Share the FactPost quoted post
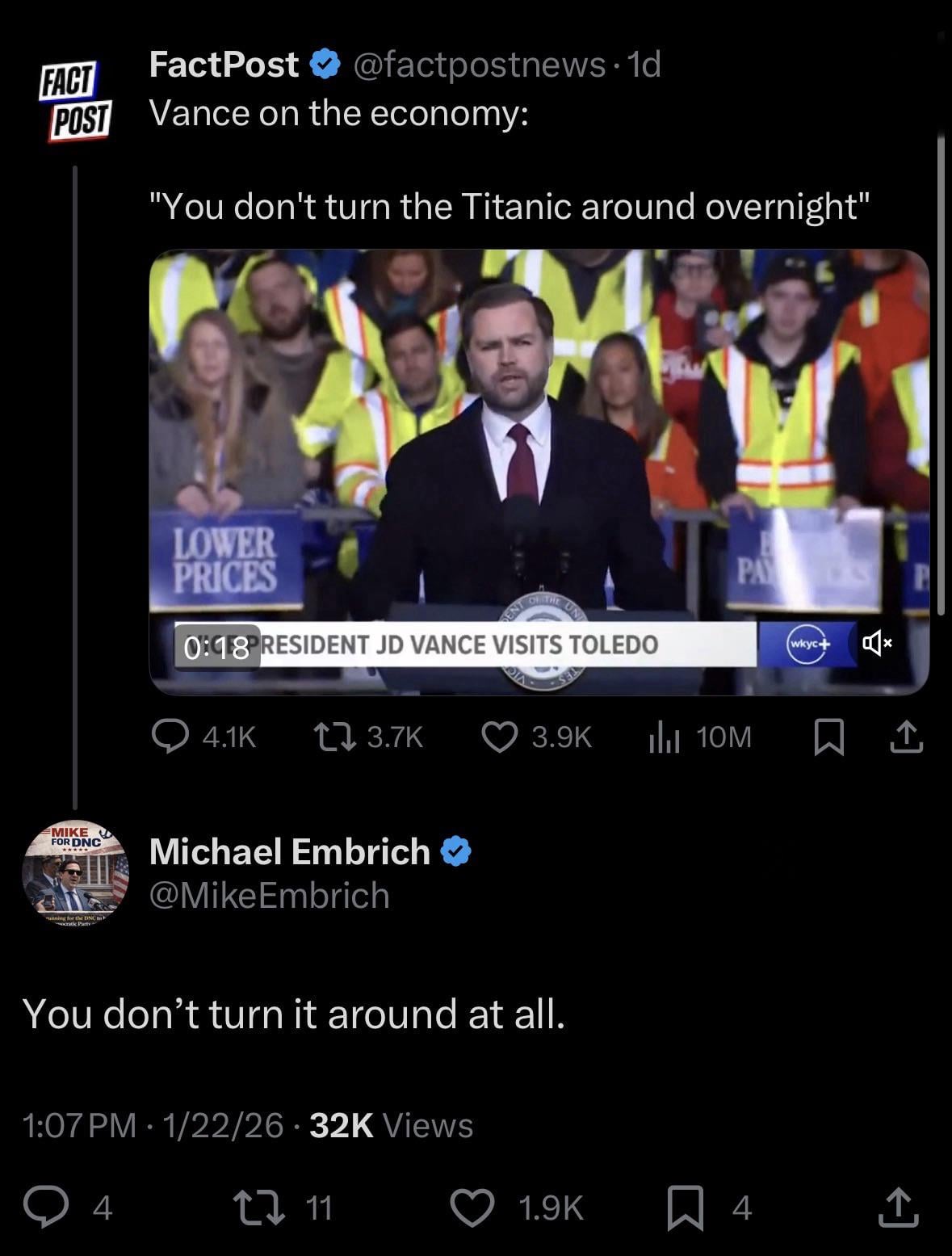This screenshot has width=952, height=1256. (x=906, y=737)
